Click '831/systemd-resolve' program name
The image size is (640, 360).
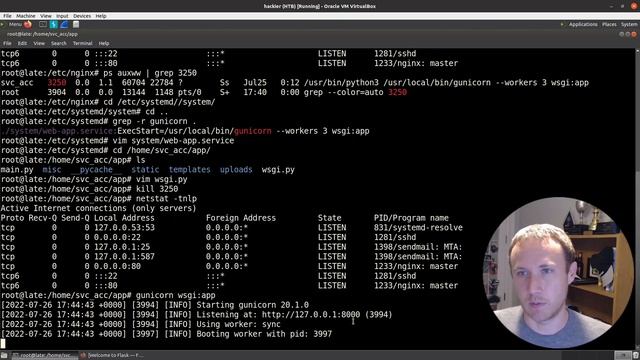[x=418, y=228]
